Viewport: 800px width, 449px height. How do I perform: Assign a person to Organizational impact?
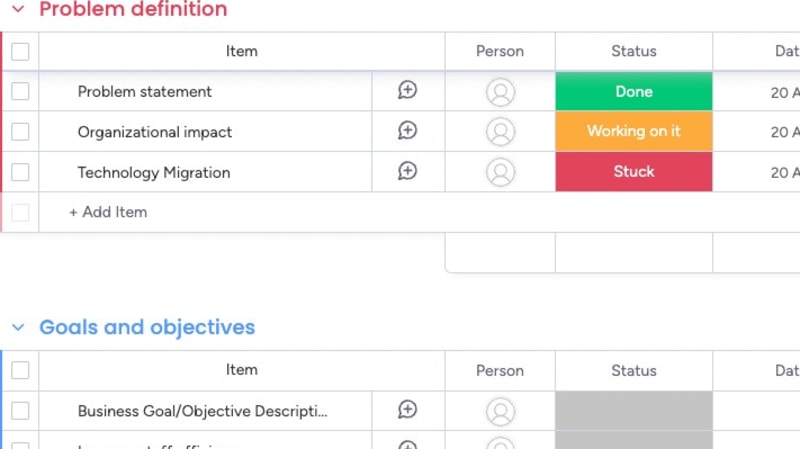click(x=500, y=132)
